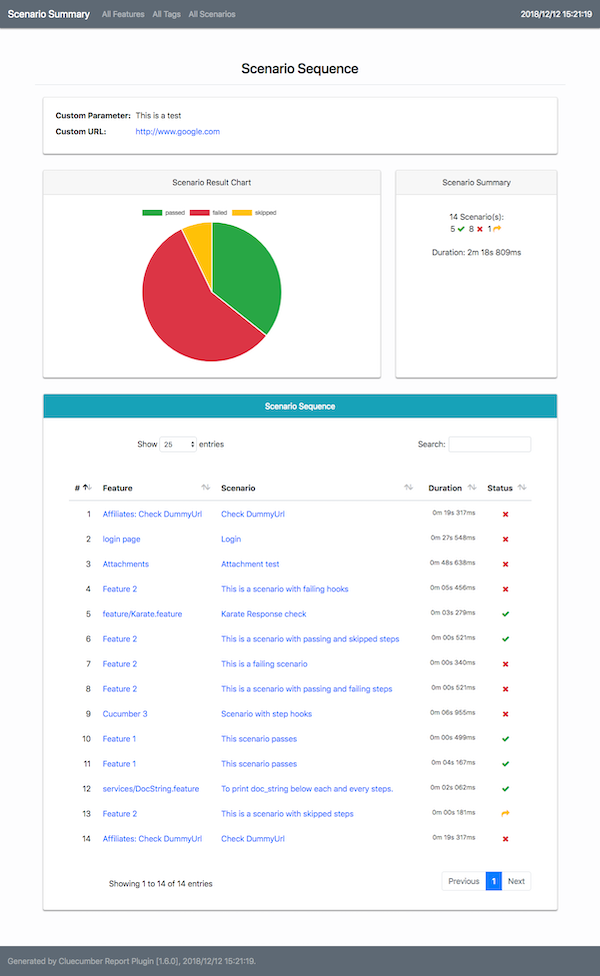Click passed status icon for row 11

point(505,764)
